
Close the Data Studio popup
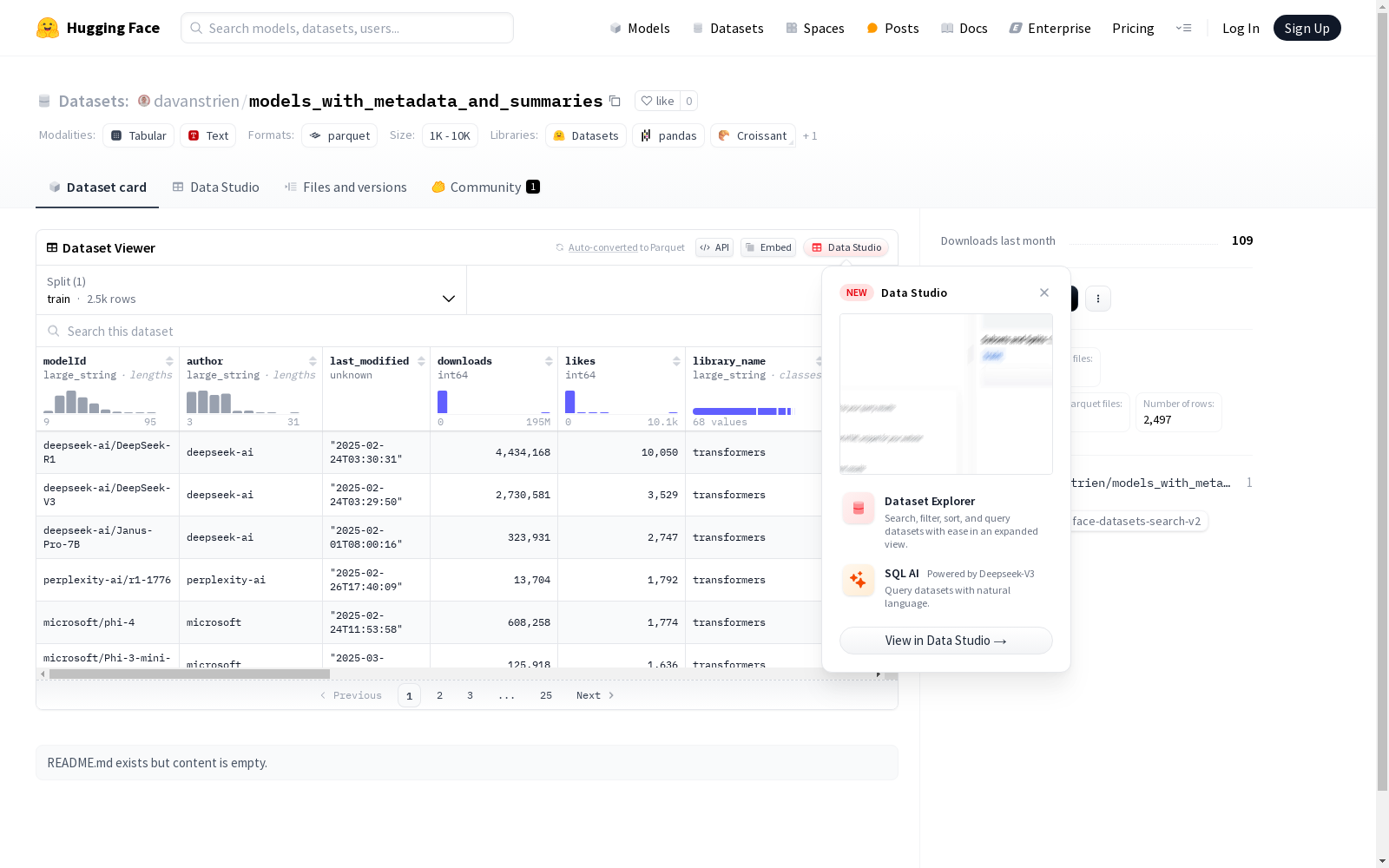[1044, 293]
